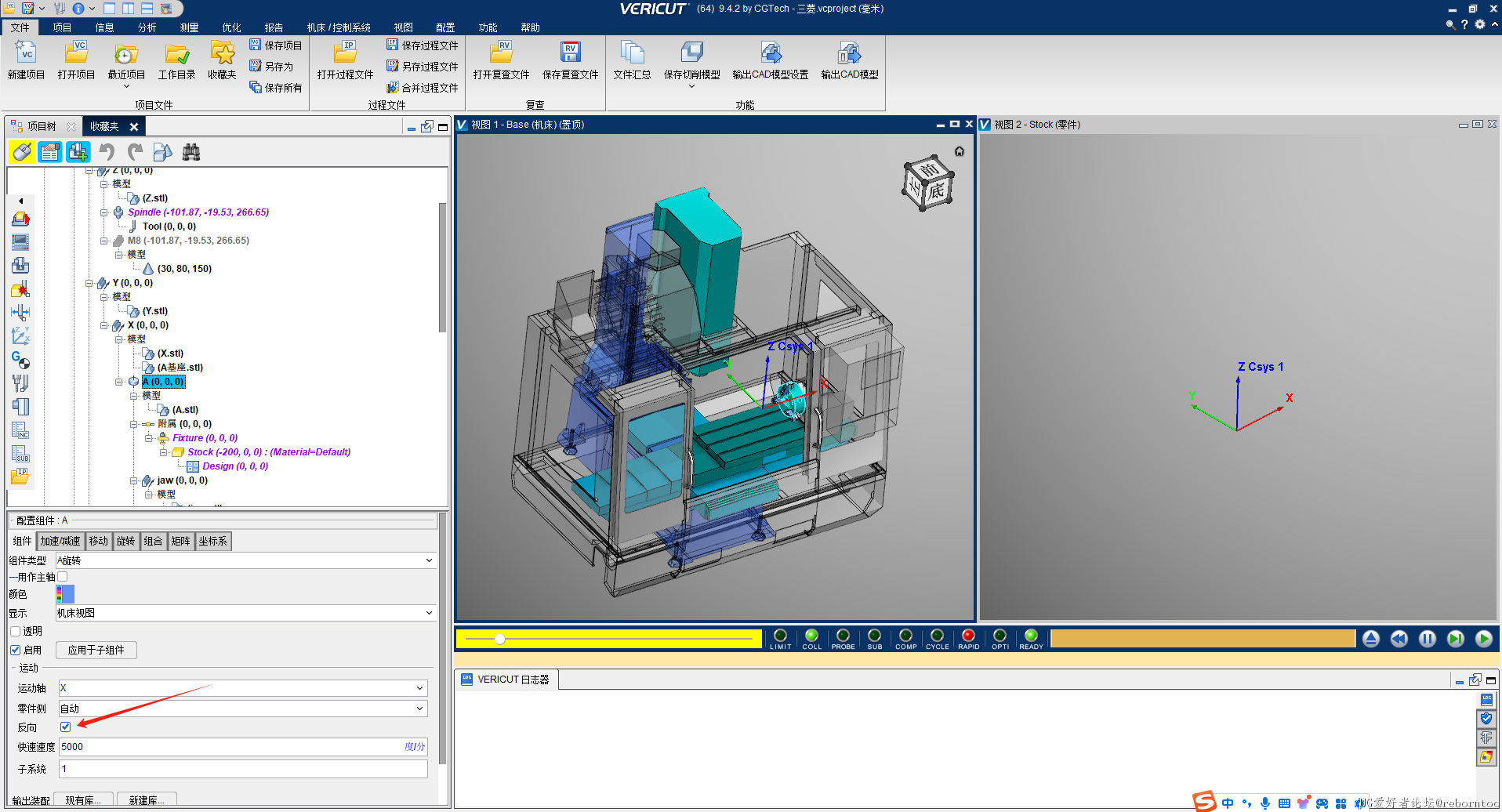Screen dimensions: 1502x812
Task: Click the simulation progress bar
Action: [1203, 639]
